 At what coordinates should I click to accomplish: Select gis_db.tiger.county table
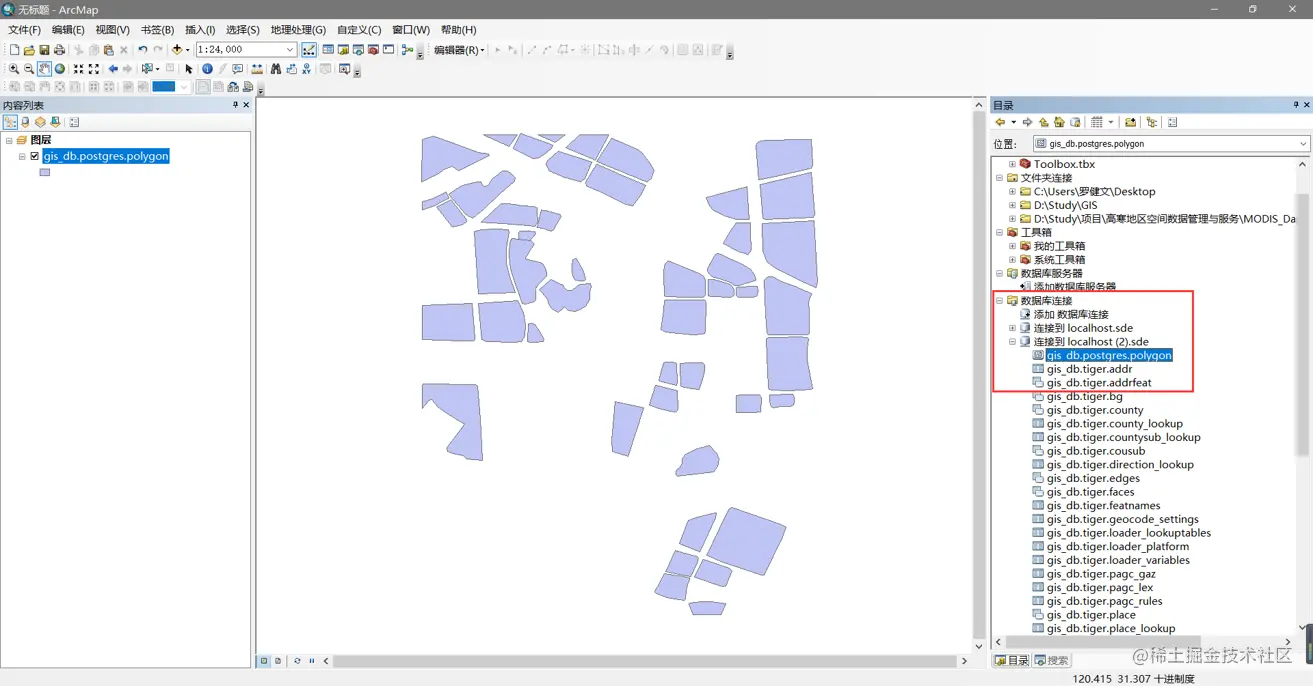click(1095, 410)
